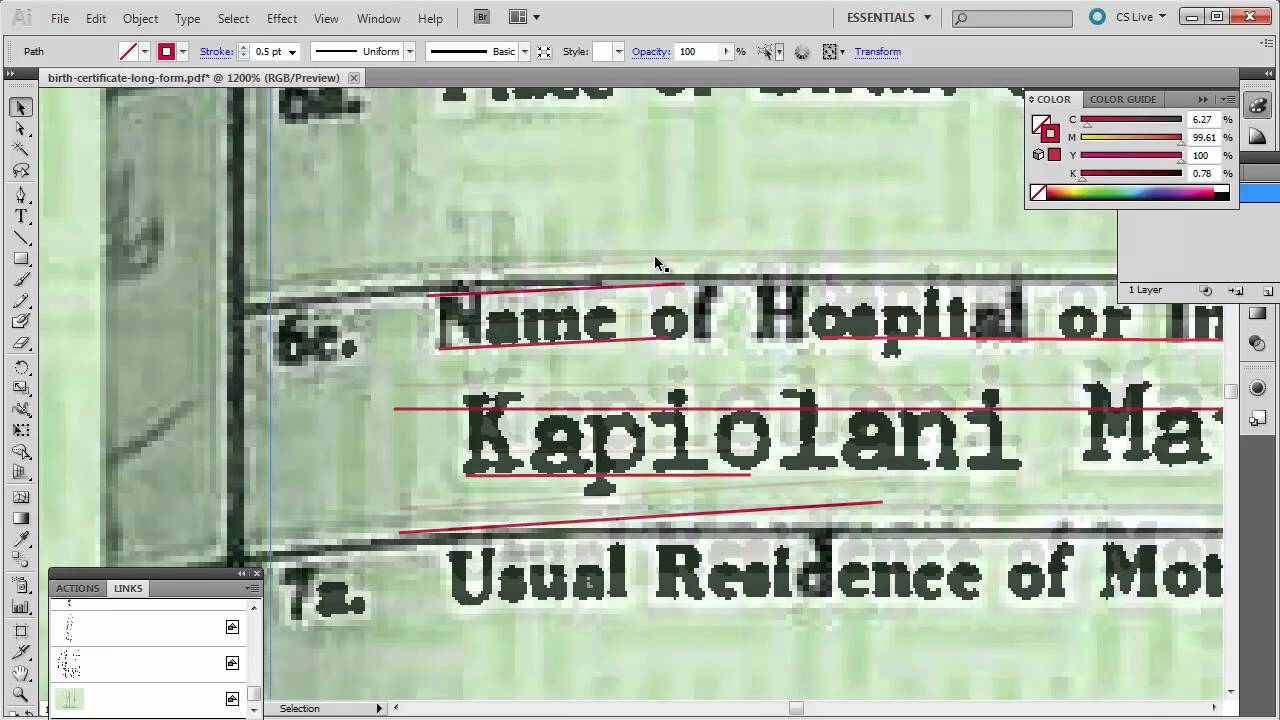Open the ESSENTIALS workspace switcher
1280x720 pixels.
(x=889, y=17)
